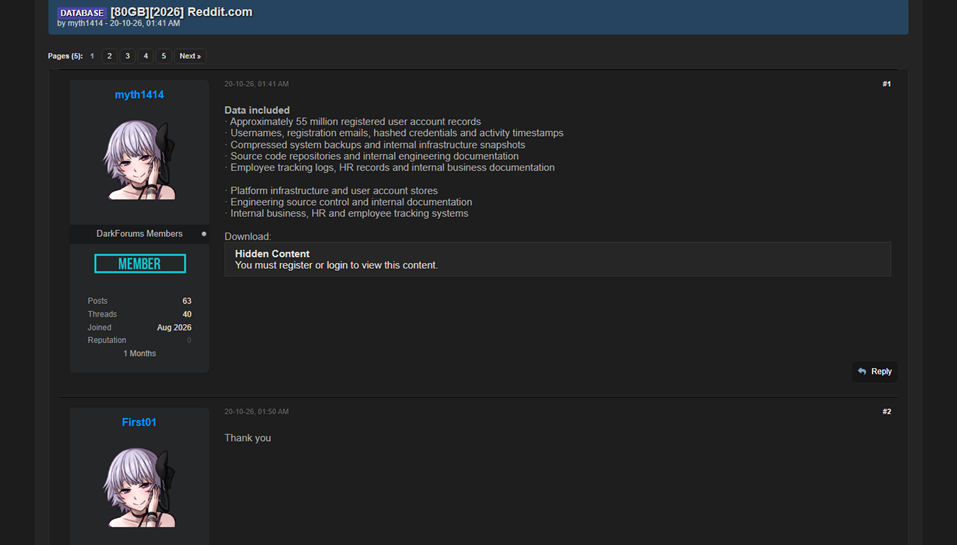The width and height of the screenshot is (957, 545).
Task: Open First01's user profile link
Action: tap(139, 422)
